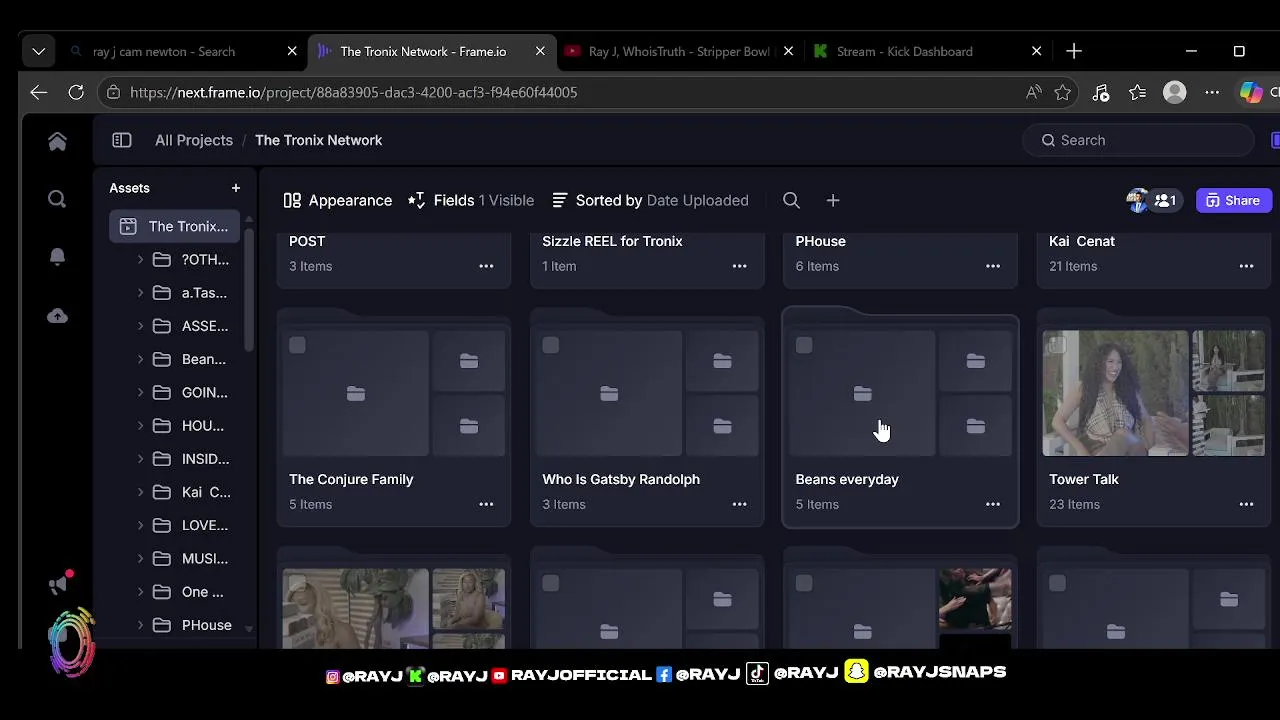Open search from the left sidebar
The height and width of the screenshot is (720, 1280).
(x=57, y=199)
